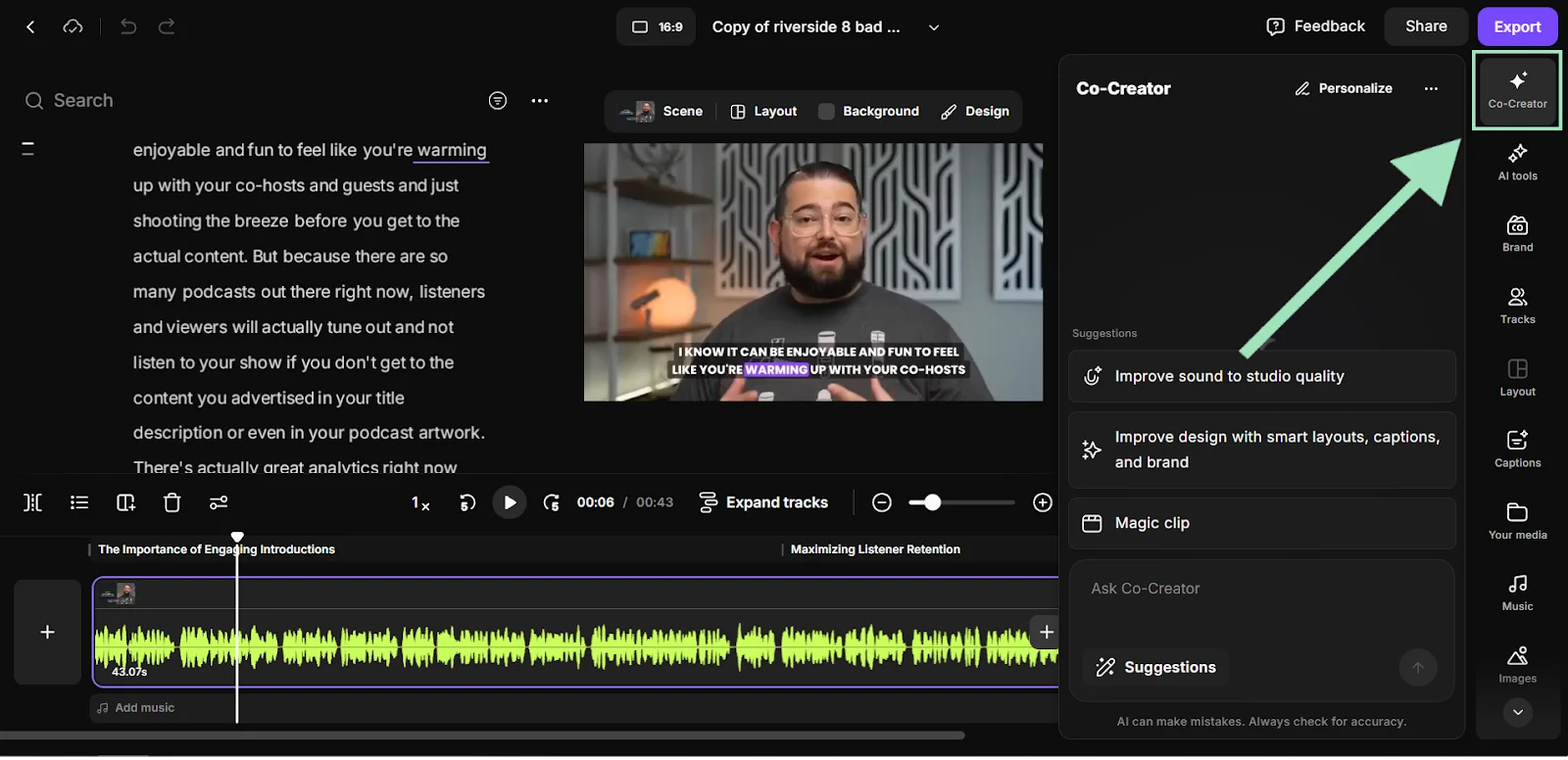Open the Co-Creator sidebar tool
The width and height of the screenshot is (1568, 760).
point(1517,90)
